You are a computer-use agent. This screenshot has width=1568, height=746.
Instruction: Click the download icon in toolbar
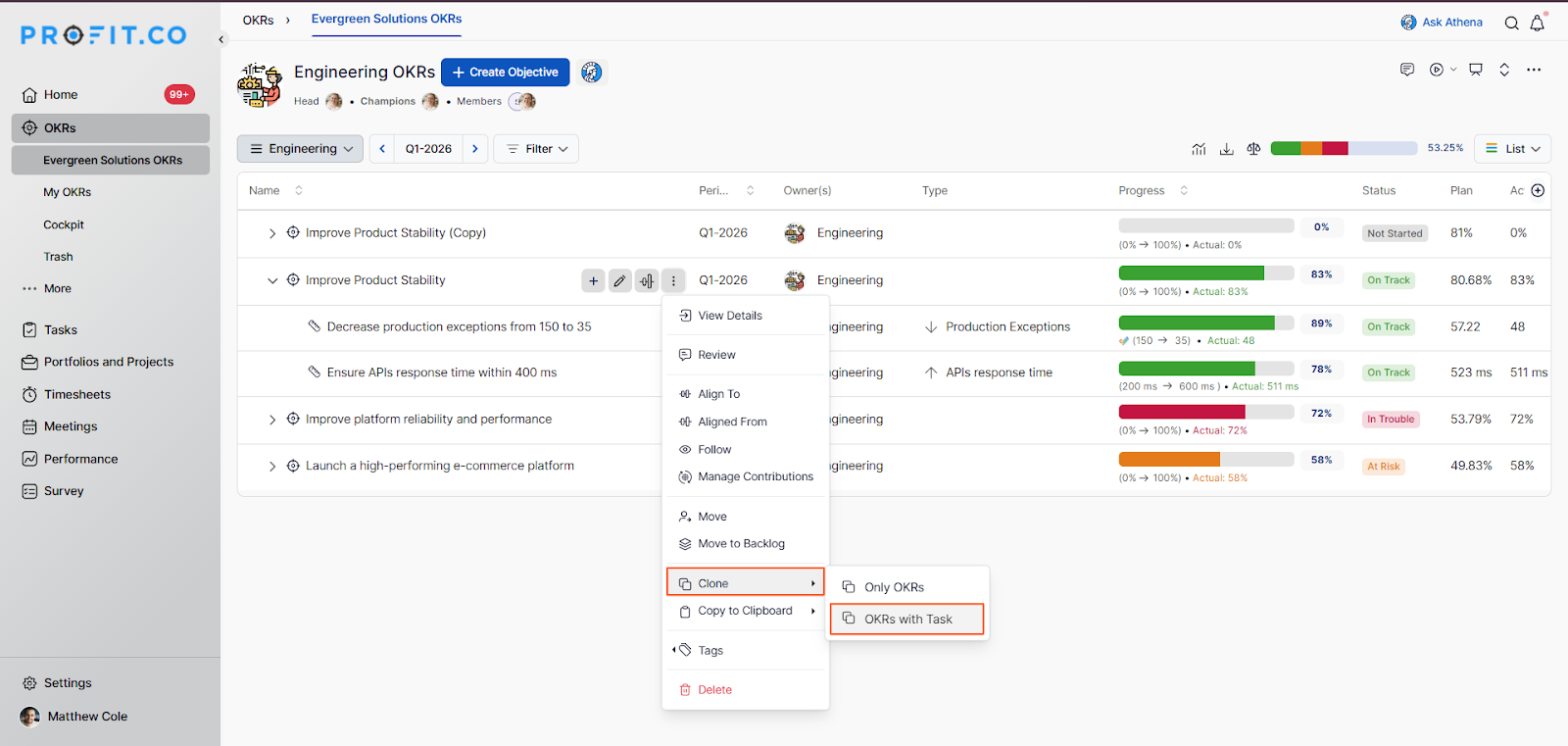click(1226, 149)
